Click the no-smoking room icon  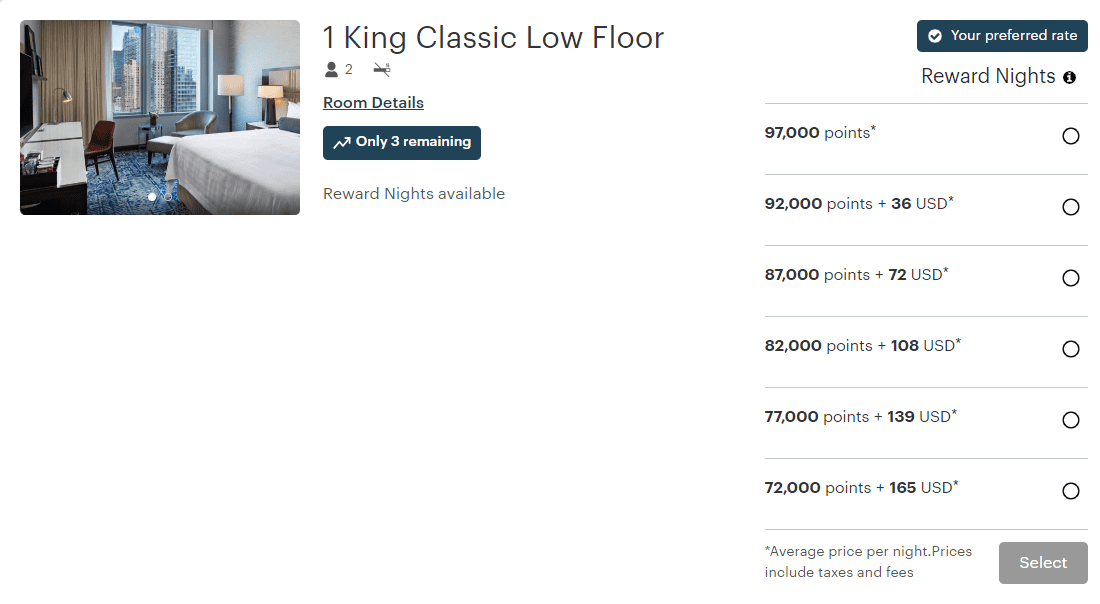pos(382,69)
